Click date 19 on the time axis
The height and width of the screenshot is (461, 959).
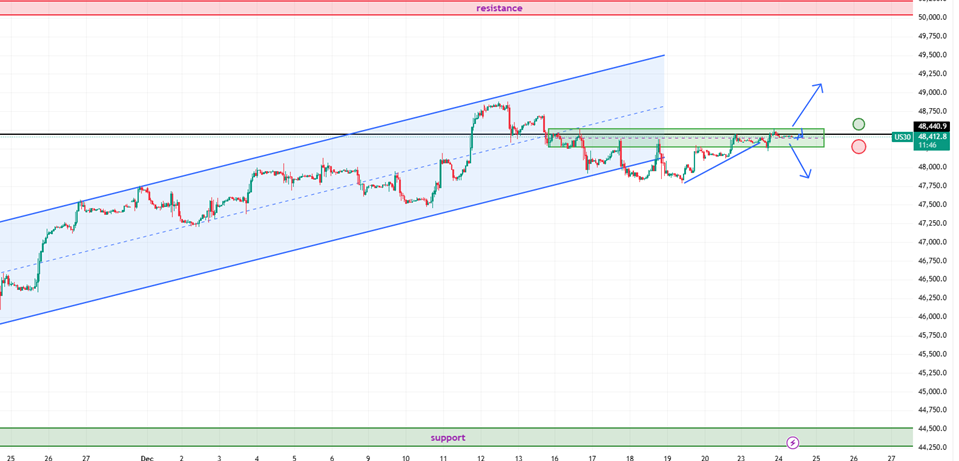(x=667, y=455)
